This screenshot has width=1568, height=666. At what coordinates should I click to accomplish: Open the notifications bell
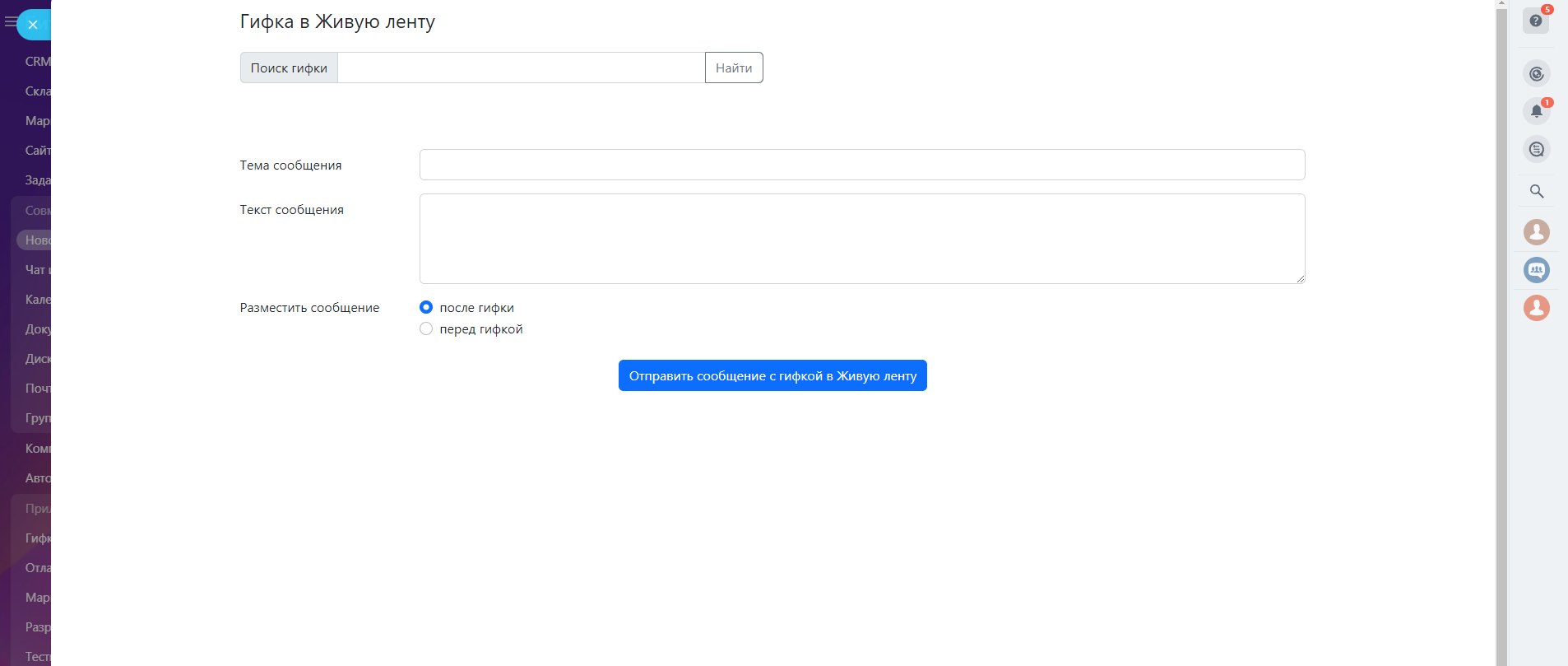point(1536,111)
